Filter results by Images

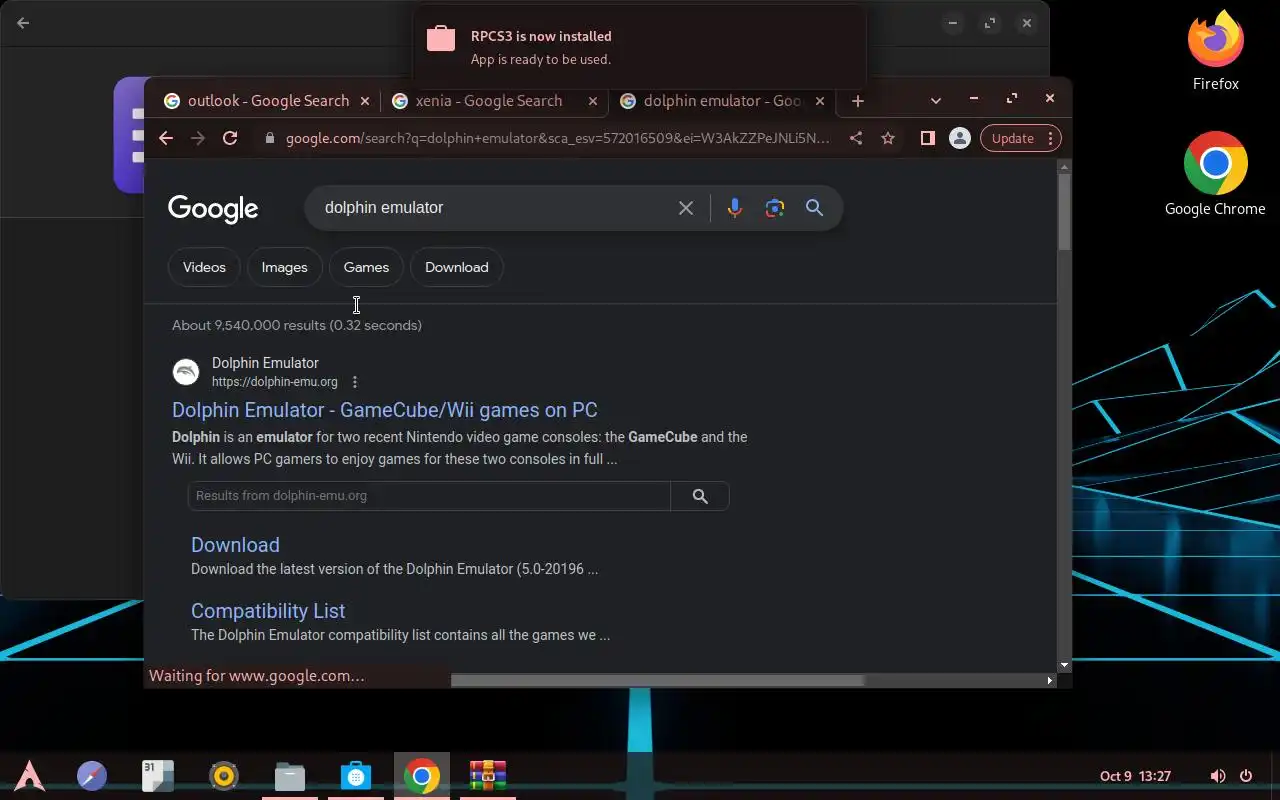point(284,267)
